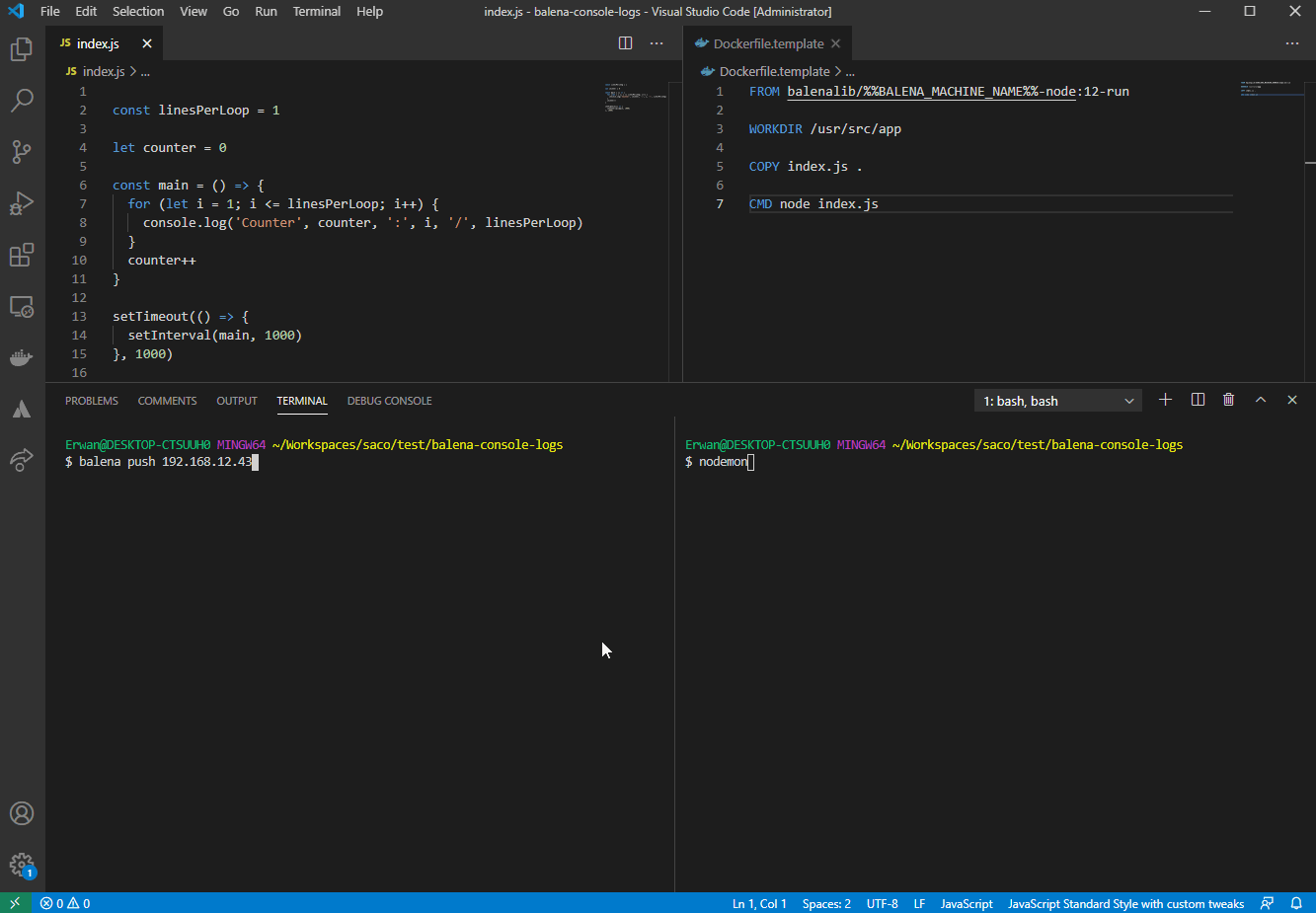
Task: Click the VS Code logo in title bar
Action: point(15,12)
